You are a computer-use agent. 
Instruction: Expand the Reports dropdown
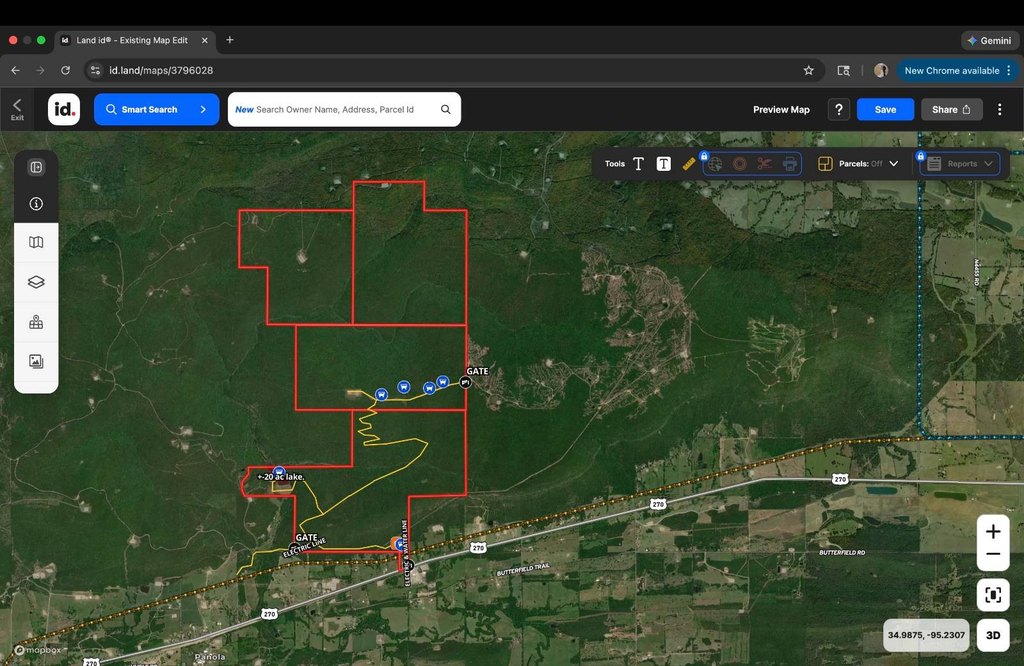960,164
